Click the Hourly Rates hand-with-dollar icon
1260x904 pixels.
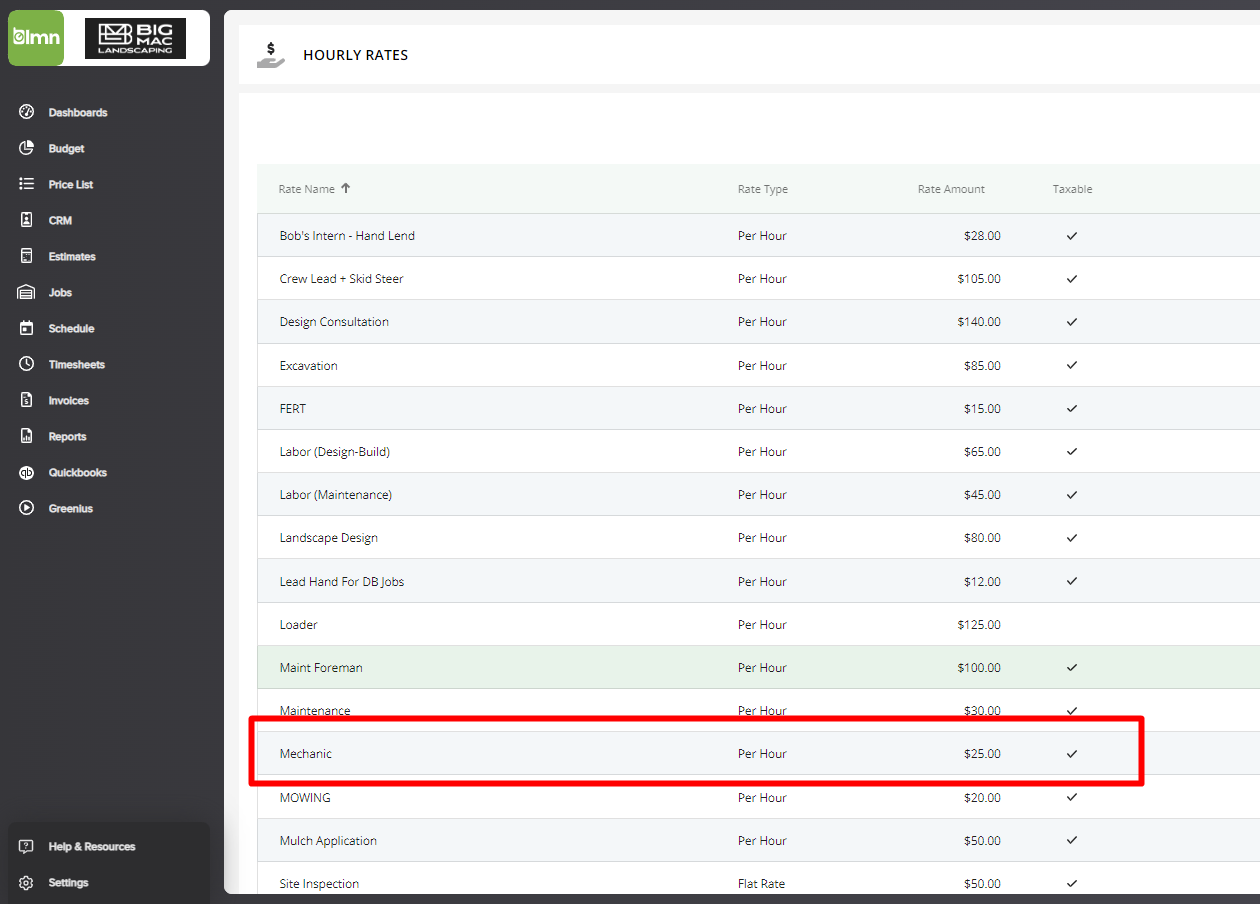pos(271,54)
